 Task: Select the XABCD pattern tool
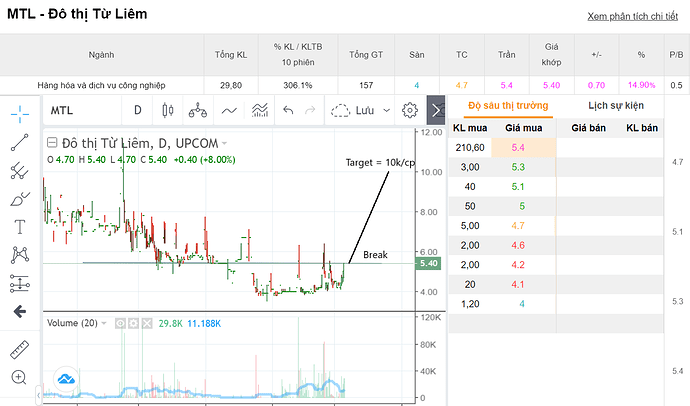point(20,255)
